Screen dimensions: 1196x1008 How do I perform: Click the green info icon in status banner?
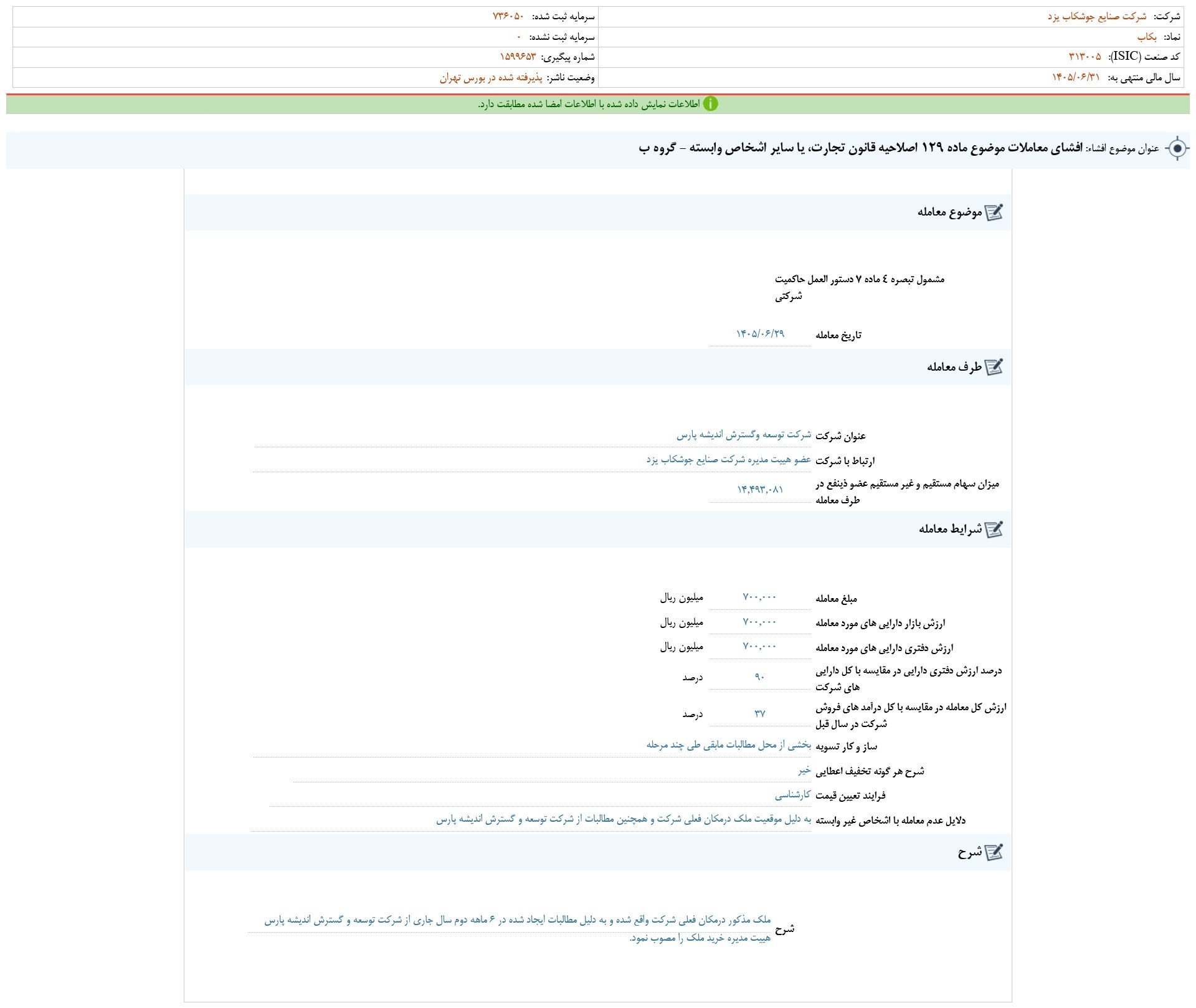pos(711,104)
